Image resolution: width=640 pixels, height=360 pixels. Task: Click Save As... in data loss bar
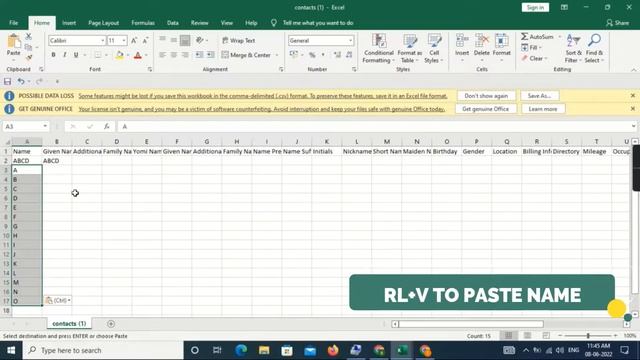coord(539,96)
